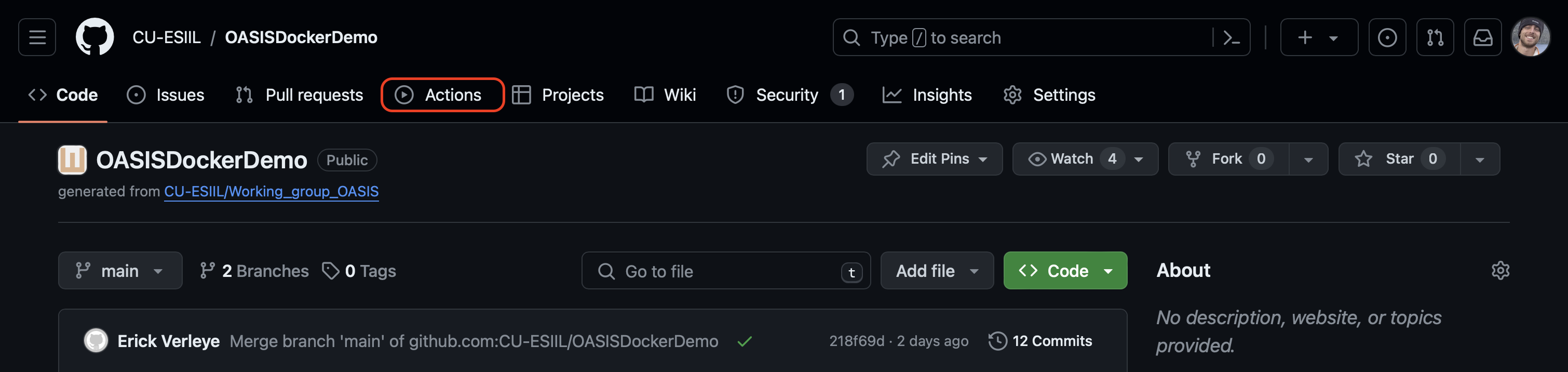Screen dimensions: 1568x372
Task: Star the OASISDockerDemo repository
Action: click(x=1399, y=159)
